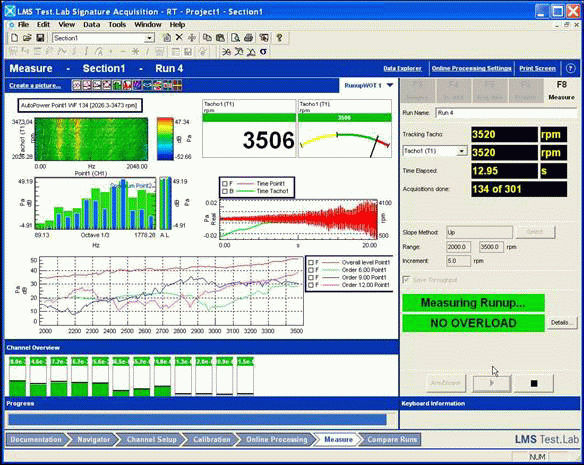The height and width of the screenshot is (465, 584).
Task: Click the sigma icon in second toolbar
Action: pos(263,51)
